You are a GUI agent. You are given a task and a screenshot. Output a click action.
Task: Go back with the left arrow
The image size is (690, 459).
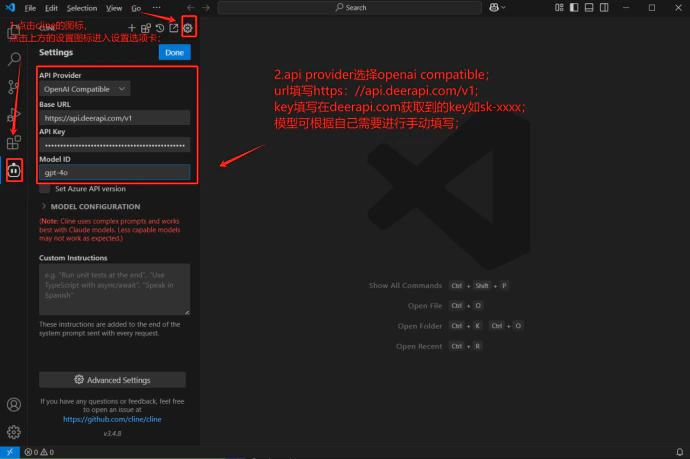(191, 7)
